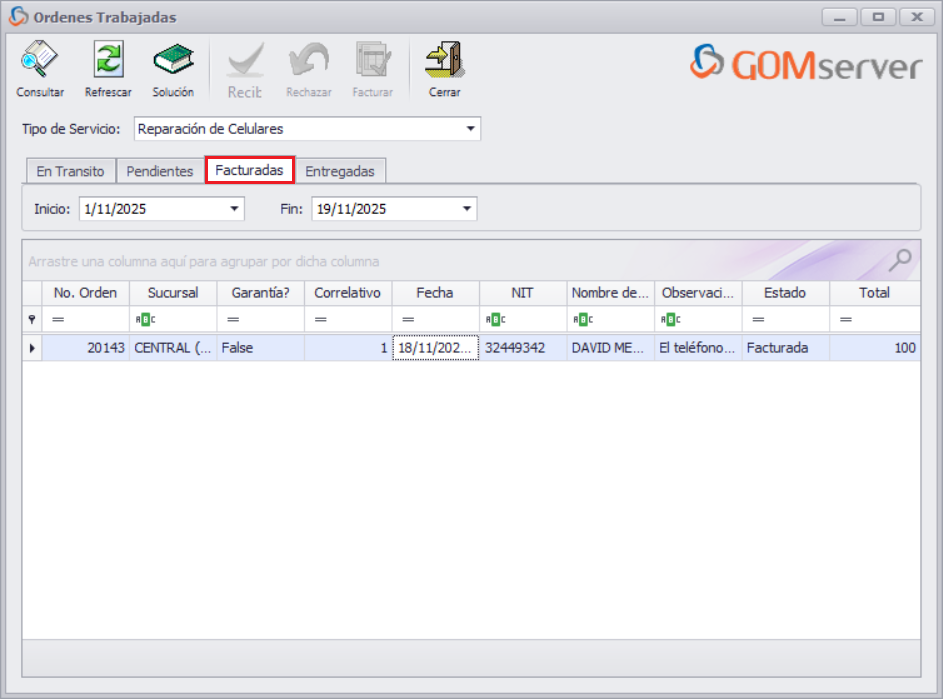Switch to the Pendientes tab
The height and width of the screenshot is (699, 943).
(159, 170)
